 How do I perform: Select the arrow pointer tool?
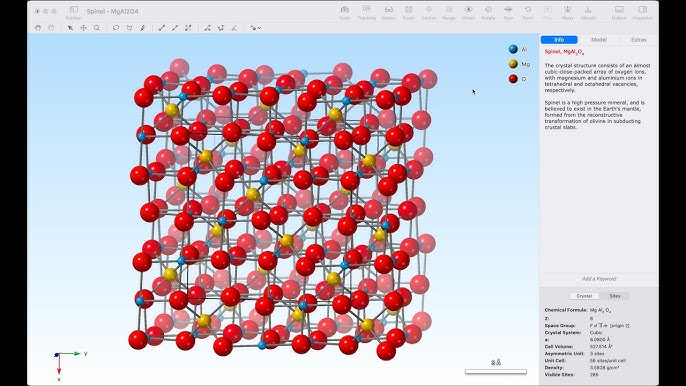[x=70, y=28]
